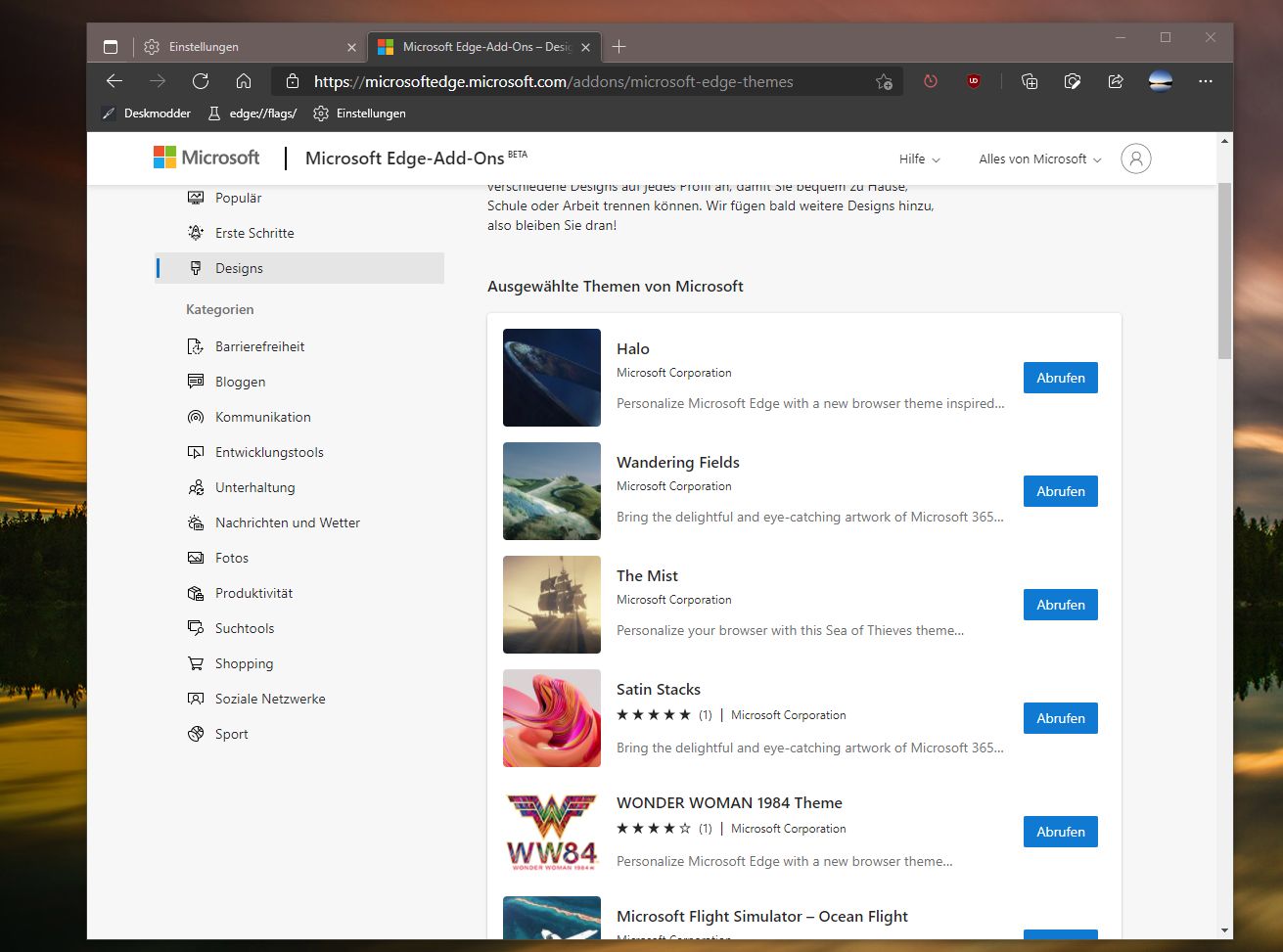Click the WONDER WOMAN 1984 star rating

point(654,829)
